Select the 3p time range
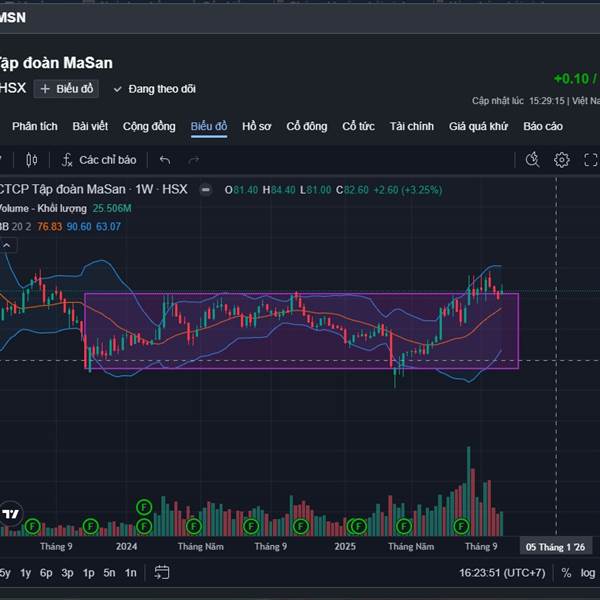600x600 pixels. point(67,573)
